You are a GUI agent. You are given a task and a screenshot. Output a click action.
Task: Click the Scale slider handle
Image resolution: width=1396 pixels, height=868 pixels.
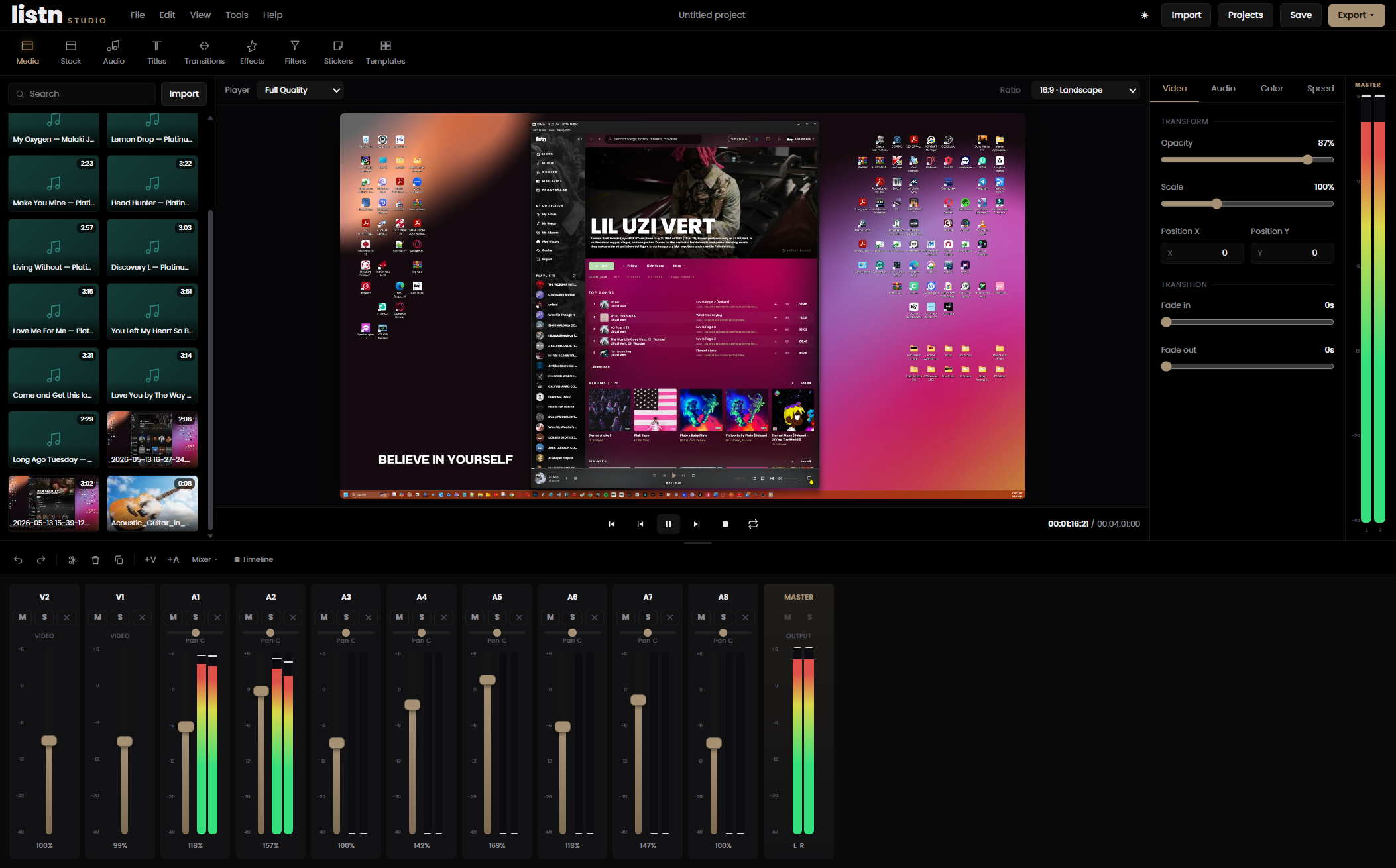1216,204
